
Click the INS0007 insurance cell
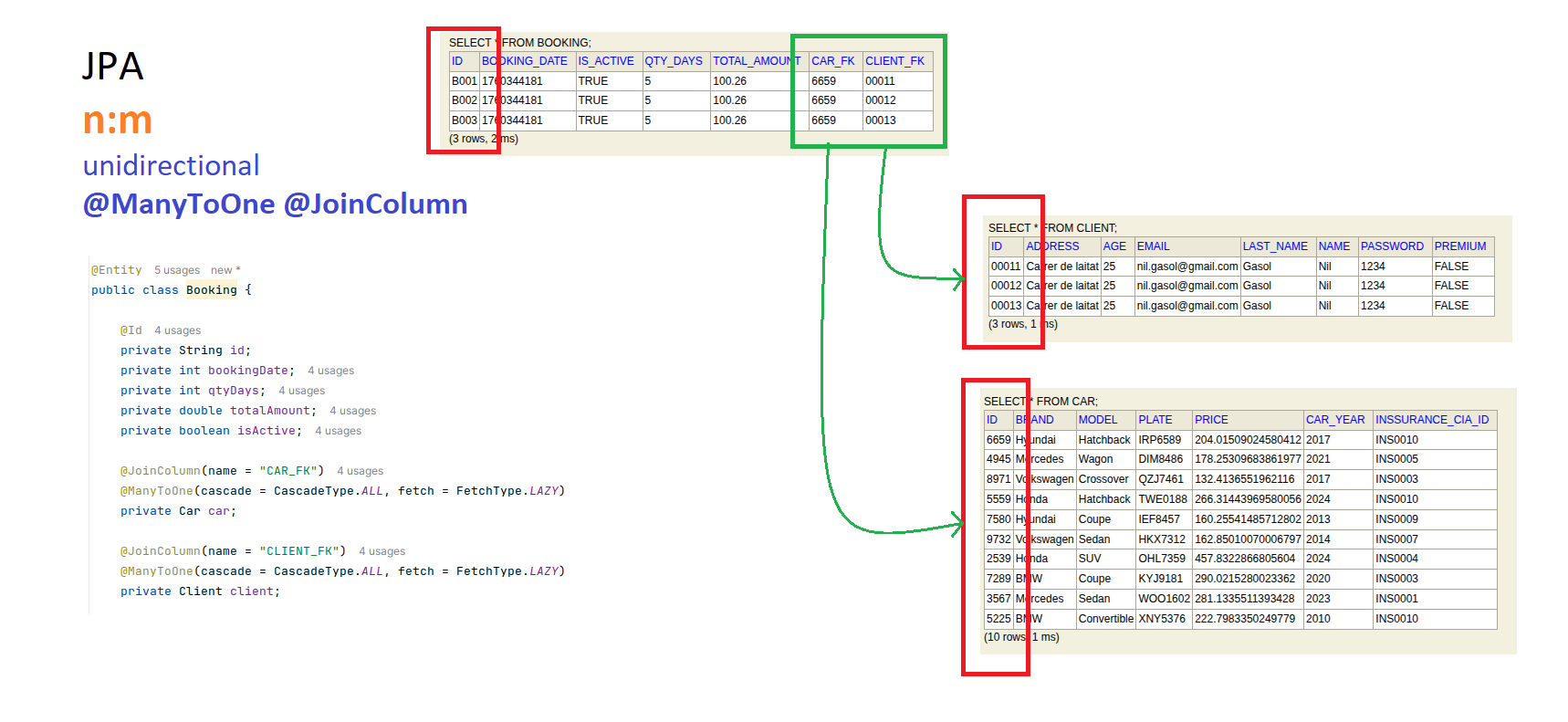[x=1396, y=539]
